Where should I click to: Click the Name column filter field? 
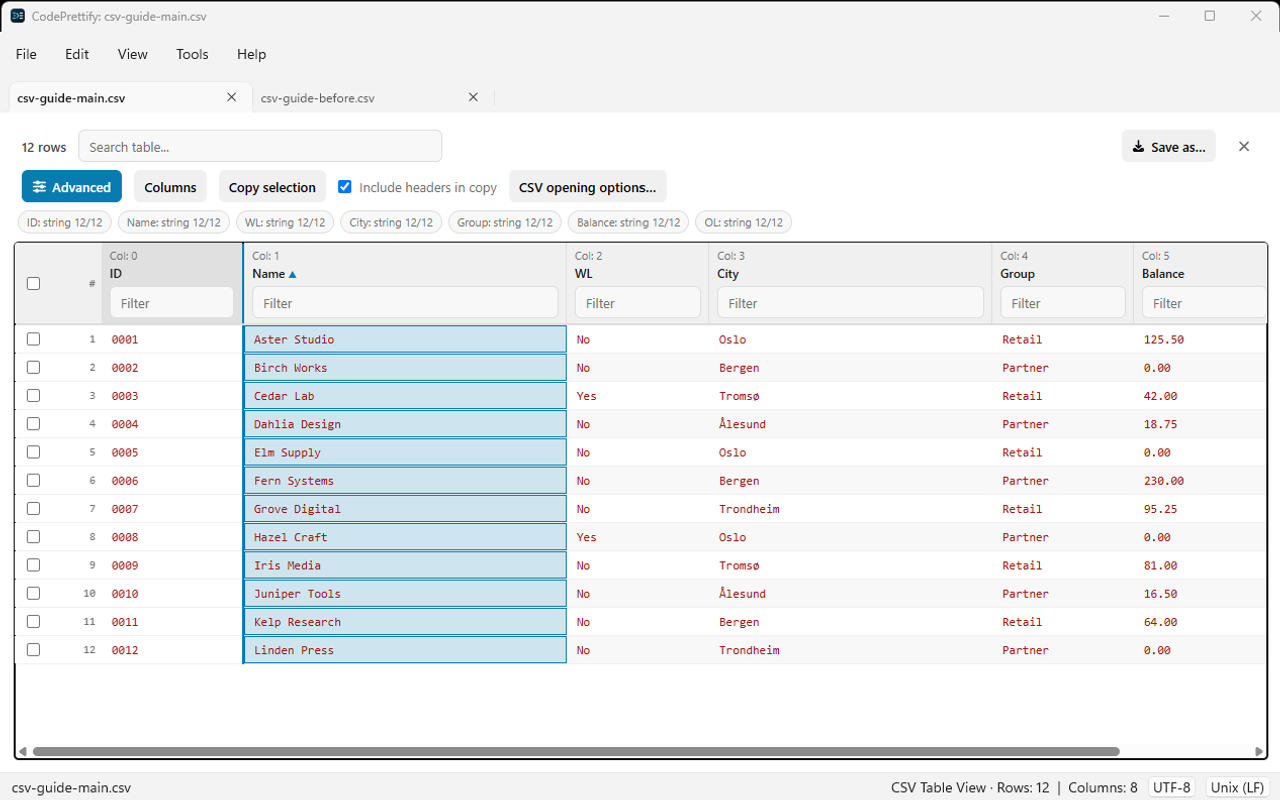(x=405, y=303)
